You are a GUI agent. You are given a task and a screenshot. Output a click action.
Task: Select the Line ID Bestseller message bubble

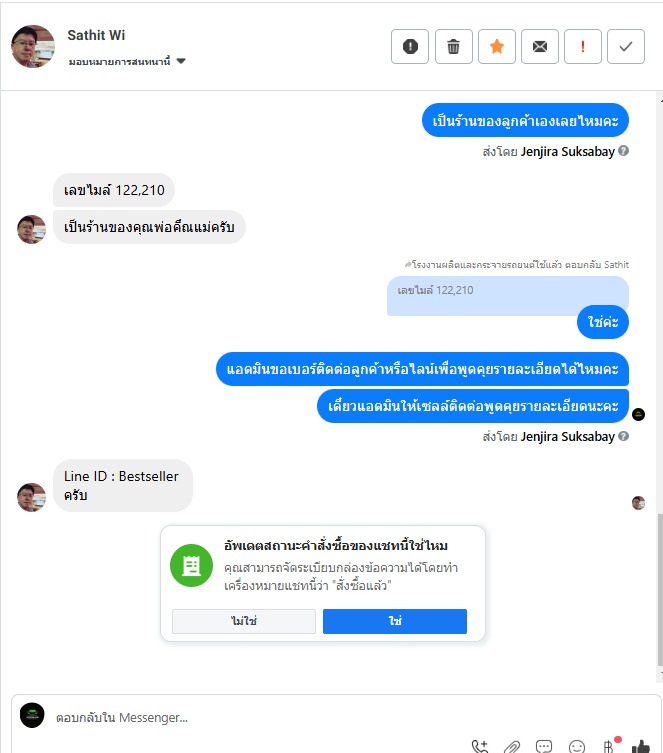pyautogui.click(x=123, y=485)
